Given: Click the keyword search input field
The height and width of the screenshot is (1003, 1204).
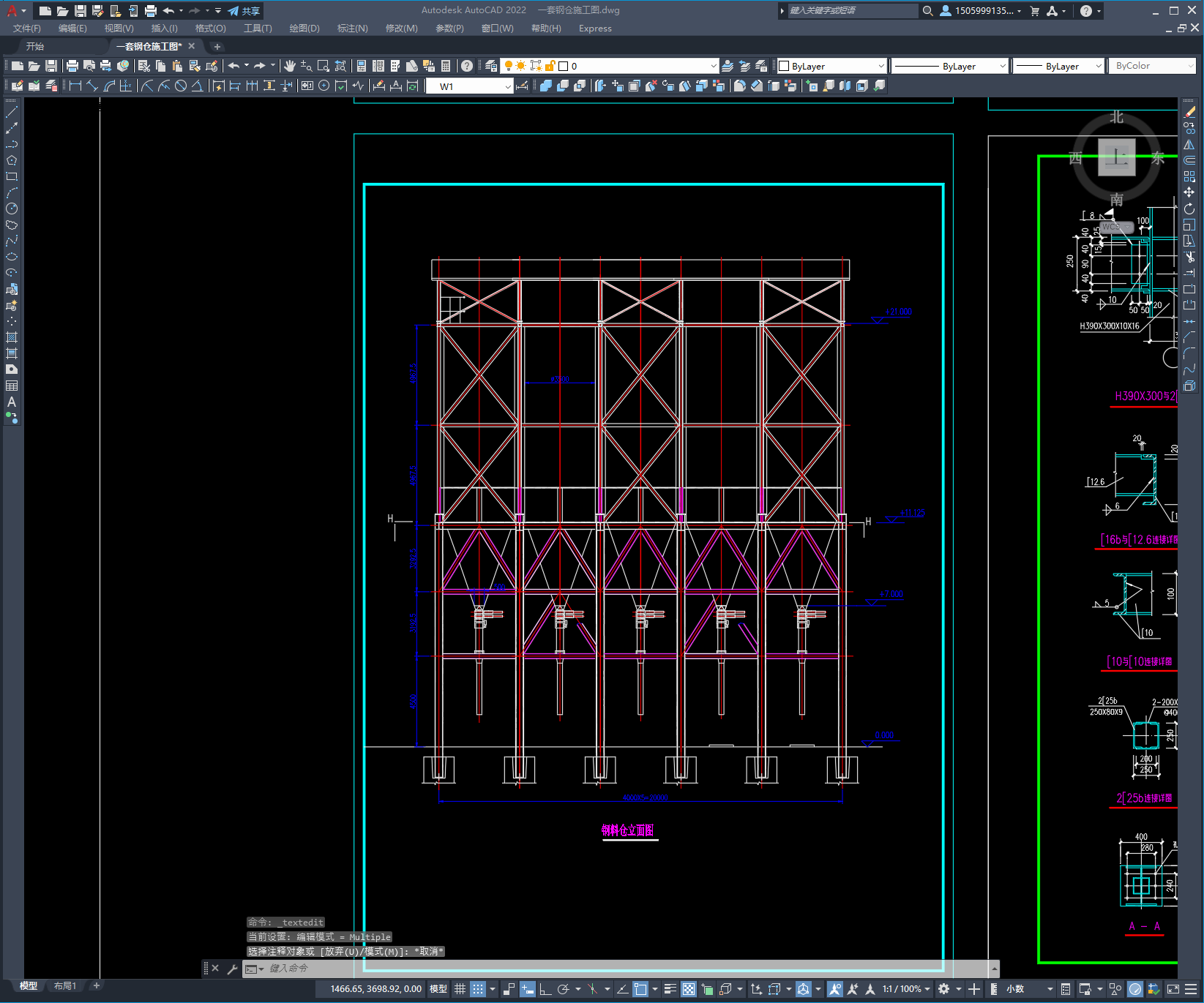Looking at the screenshot, I should 852,11.
